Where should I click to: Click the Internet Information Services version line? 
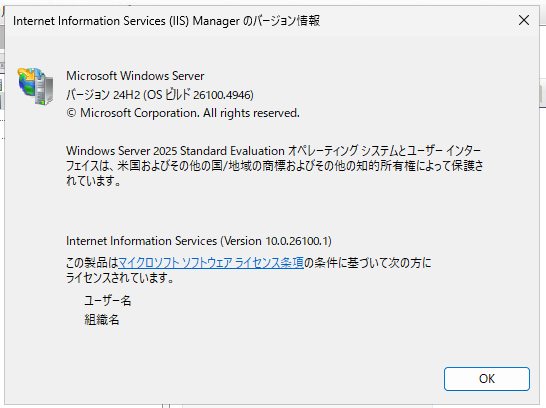[199, 241]
